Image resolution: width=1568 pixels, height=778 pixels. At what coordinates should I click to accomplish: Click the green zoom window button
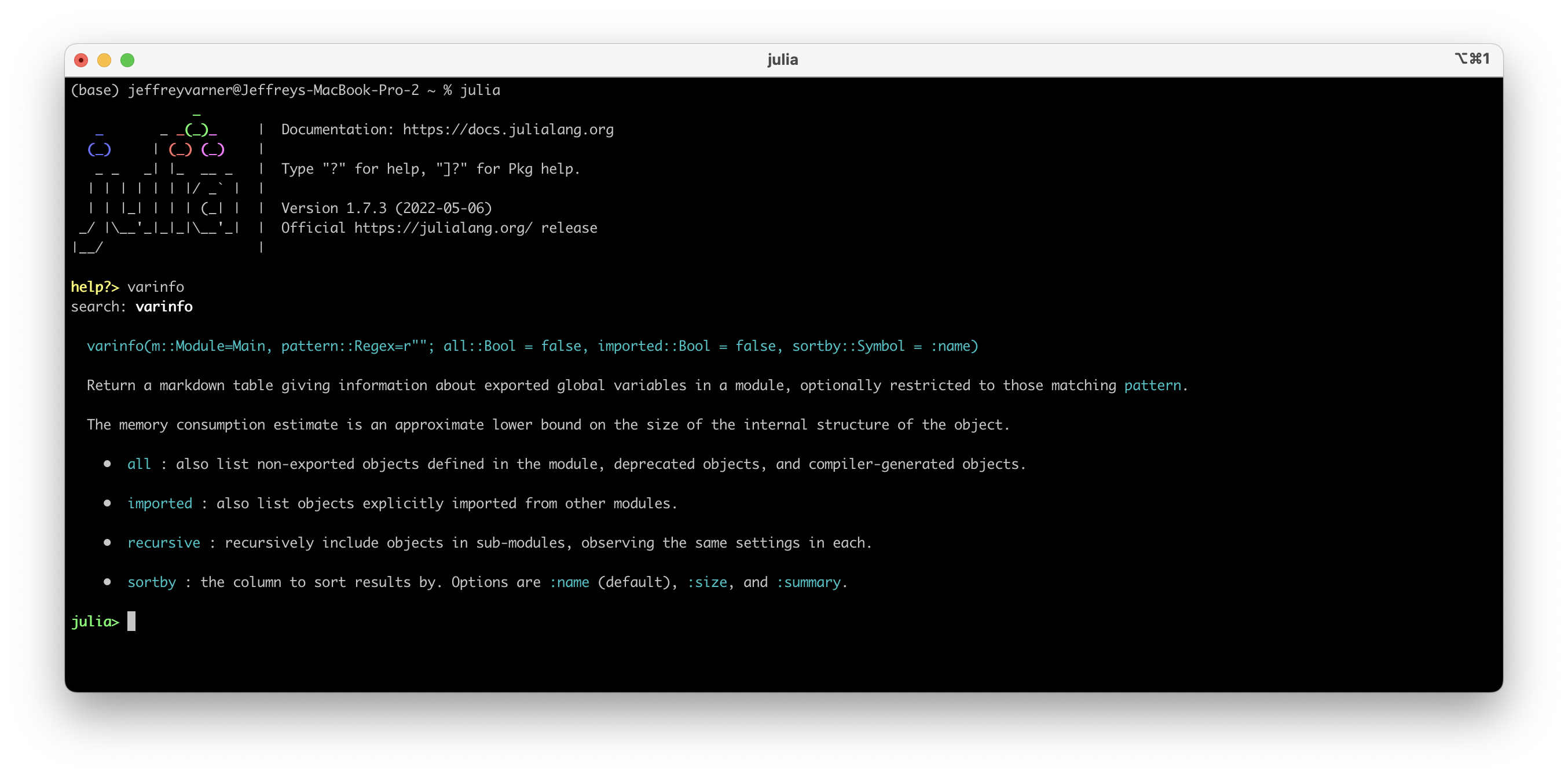[127, 60]
